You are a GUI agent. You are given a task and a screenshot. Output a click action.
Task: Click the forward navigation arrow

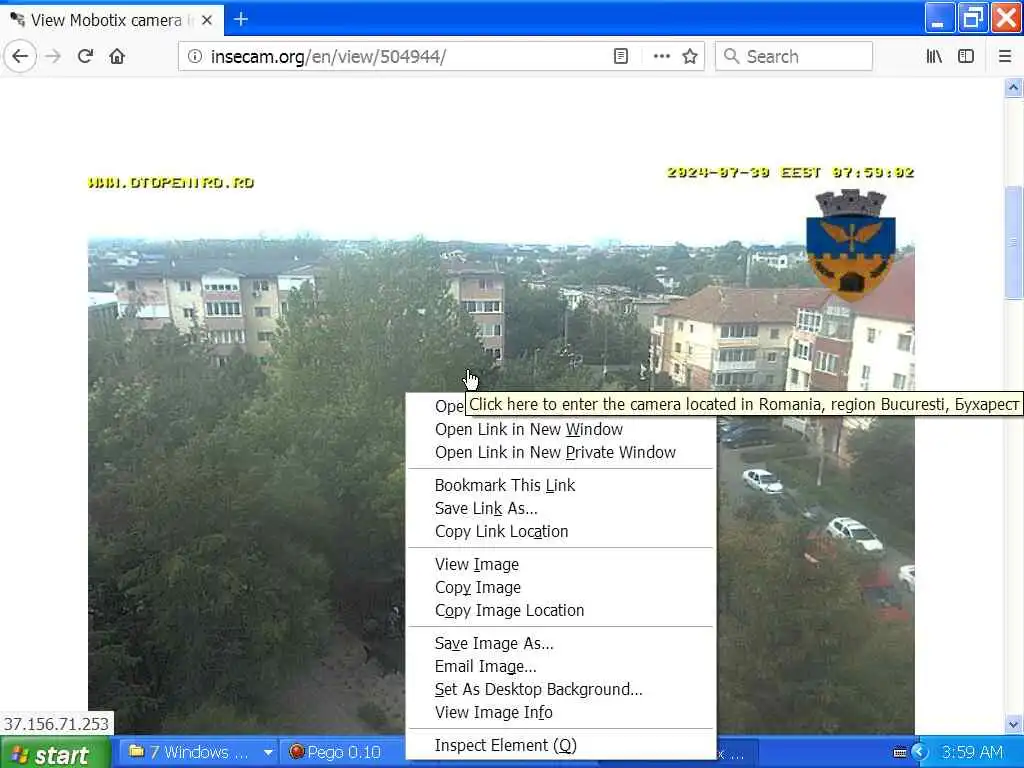[x=53, y=56]
